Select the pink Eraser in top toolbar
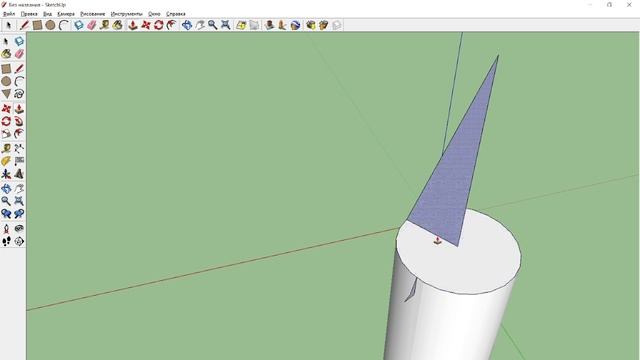The width and height of the screenshot is (640, 360). click(91, 25)
